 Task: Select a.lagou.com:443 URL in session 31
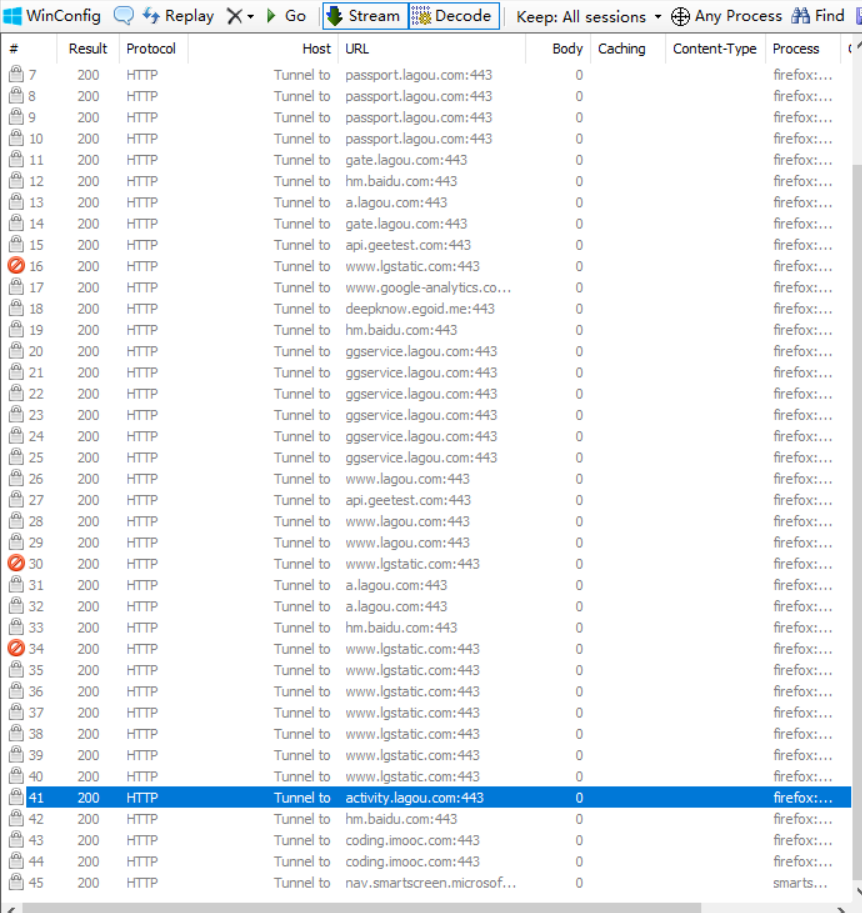(x=396, y=585)
